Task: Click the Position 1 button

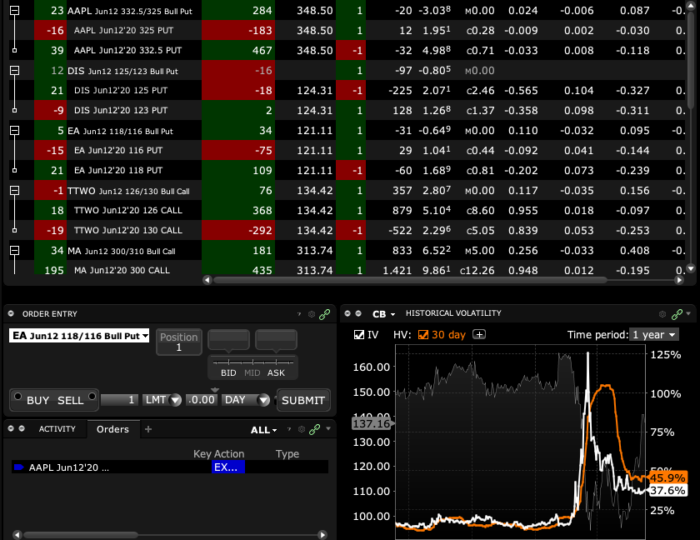Action: [x=179, y=342]
